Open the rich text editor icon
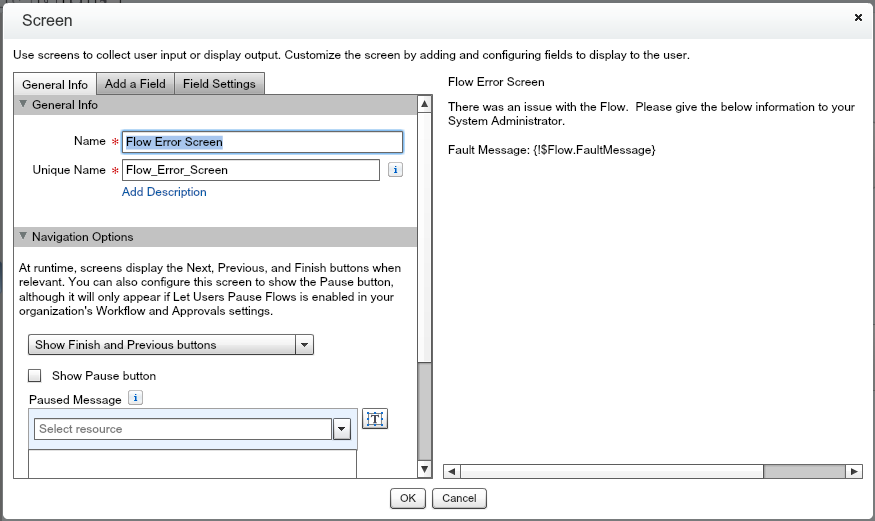This screenshot has height=521, width=875. point(374,420)
